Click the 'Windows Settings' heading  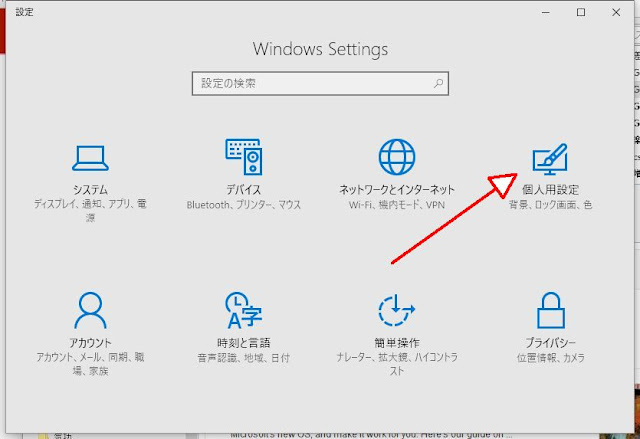click(x=320, y=49)
